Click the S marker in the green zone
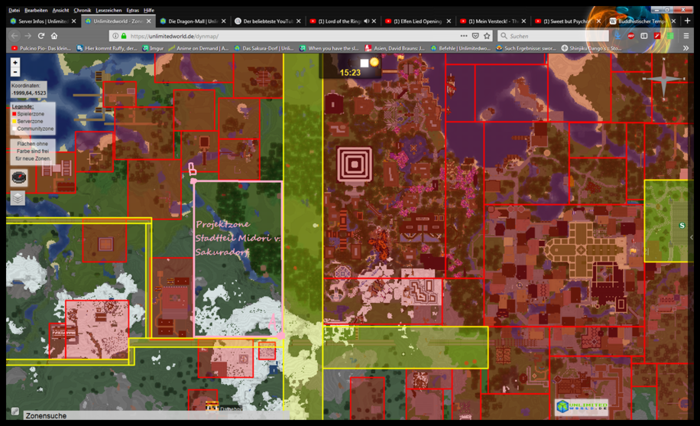The width and height of the screenshot is (700, 426). [x=682, y=226]
